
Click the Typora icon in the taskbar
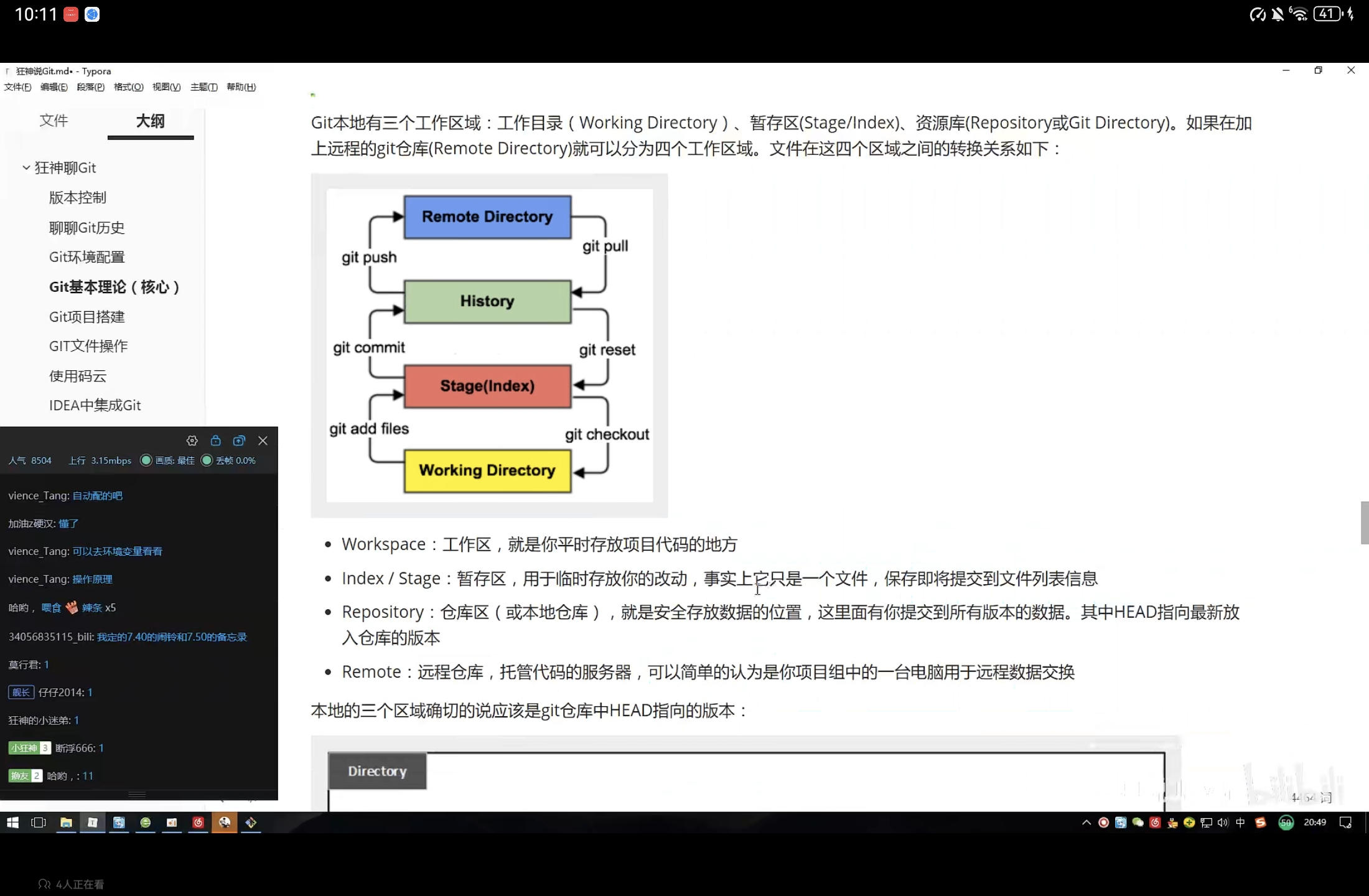(92, 823)
